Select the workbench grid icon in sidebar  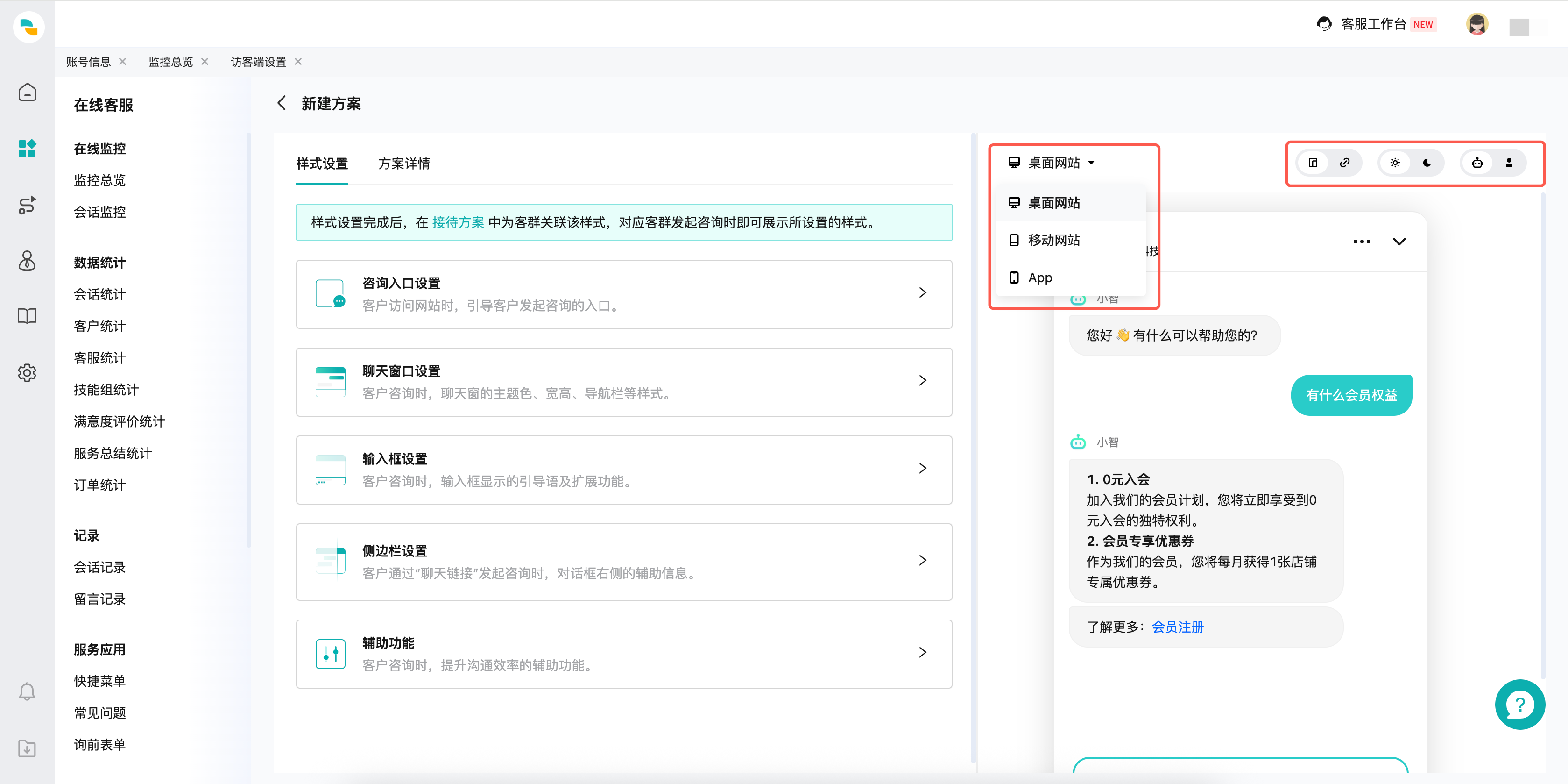pyautogui.click(x=28, y=148)
